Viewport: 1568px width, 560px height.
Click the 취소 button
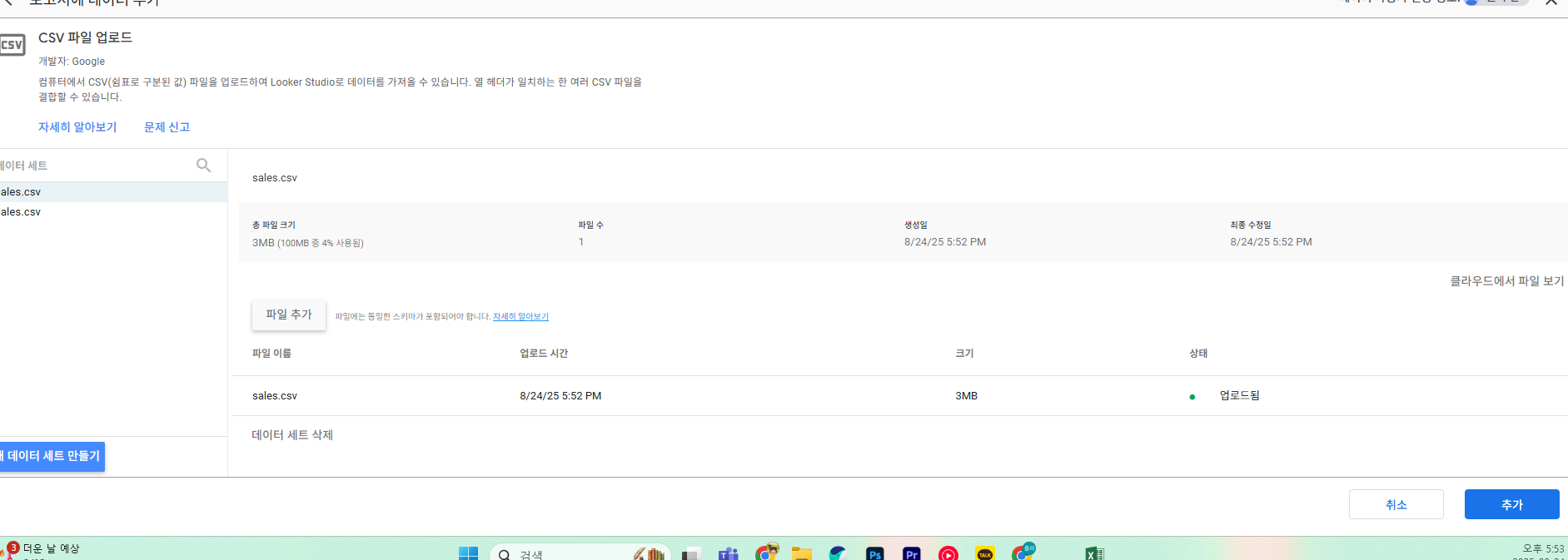1396,504
